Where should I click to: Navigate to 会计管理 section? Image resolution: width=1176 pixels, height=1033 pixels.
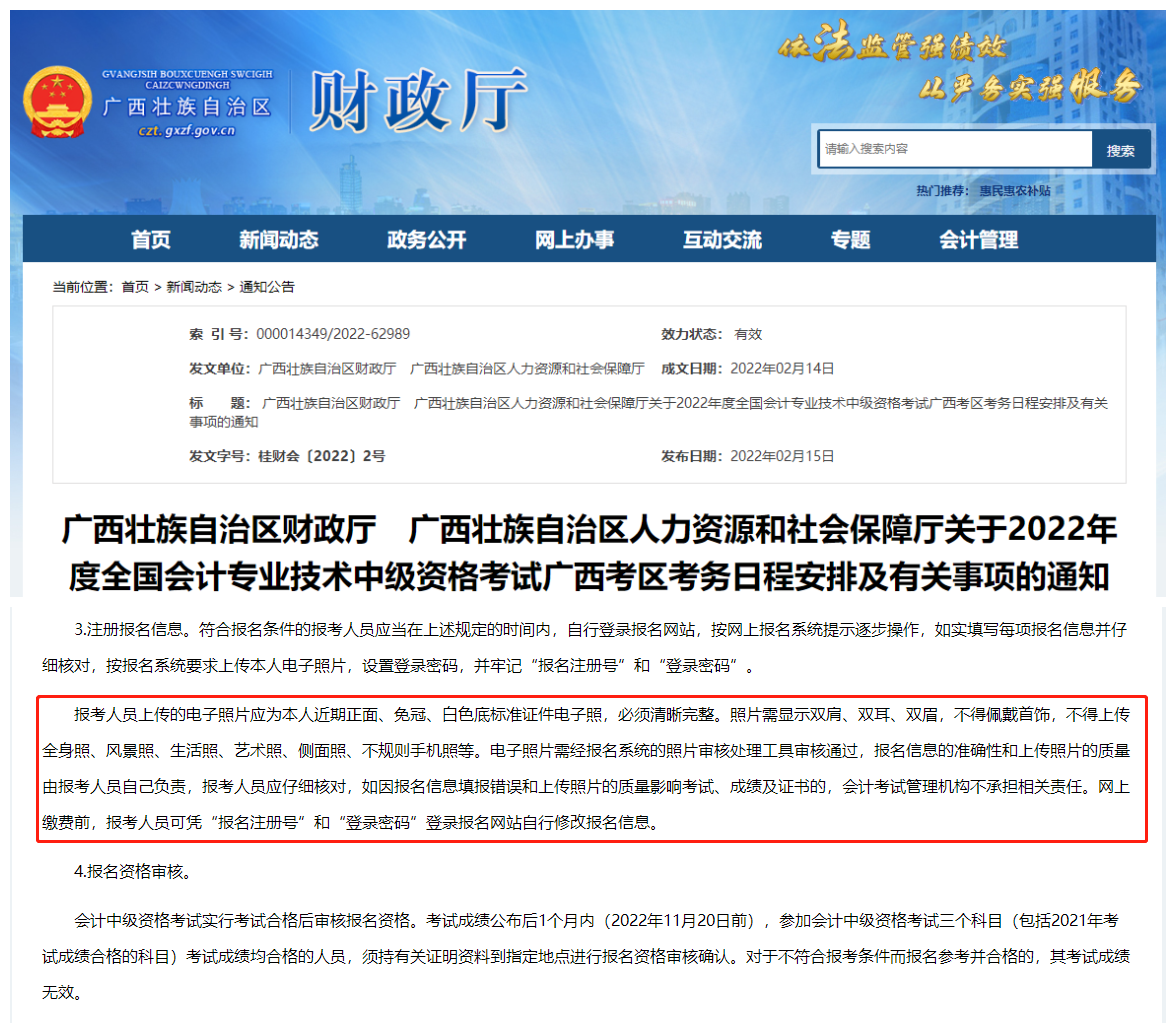click(978, 240)
